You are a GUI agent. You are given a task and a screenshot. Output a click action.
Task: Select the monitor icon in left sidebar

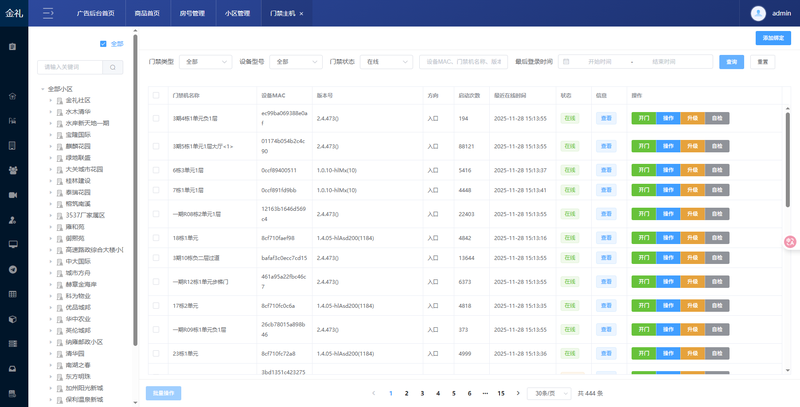(x=13, y=243)
